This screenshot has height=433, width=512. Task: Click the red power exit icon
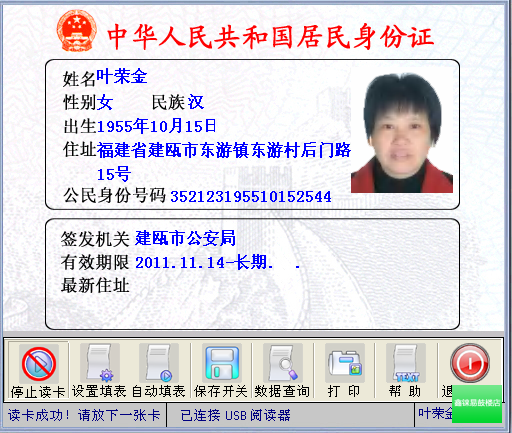(x=470, y=363)
